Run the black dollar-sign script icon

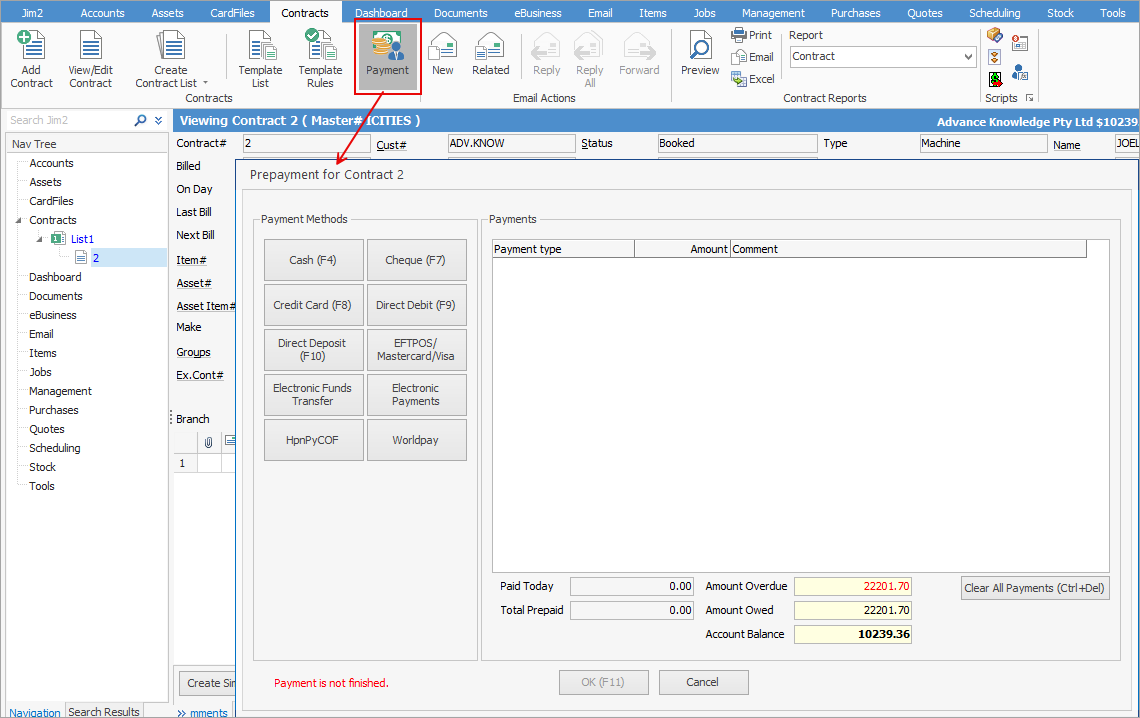[995, 78]
